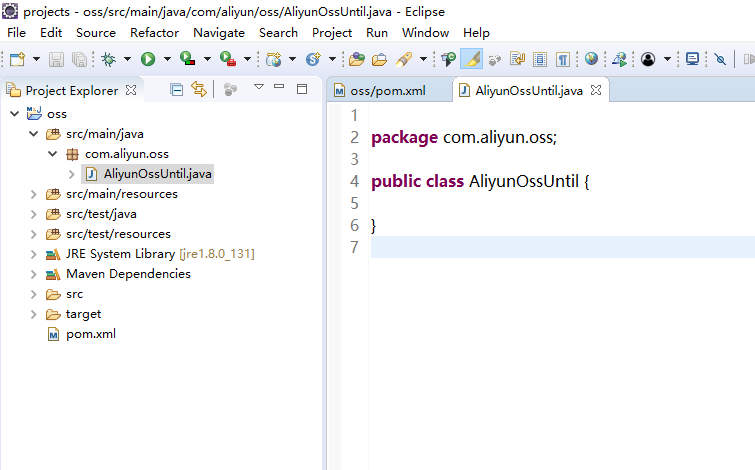The width and height of the screenshot is (755, 470).
Task: Open the Coverage dropdown arrow
Action: click(207, 59)
